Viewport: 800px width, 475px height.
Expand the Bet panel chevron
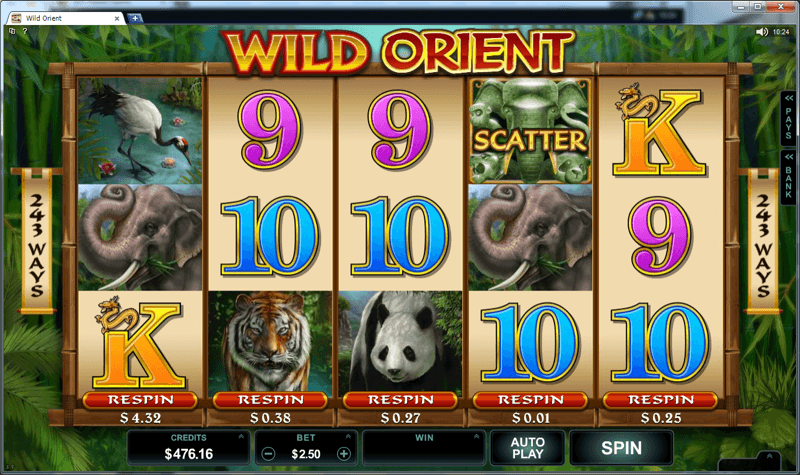pyautogui.click(x=348, y=437)
